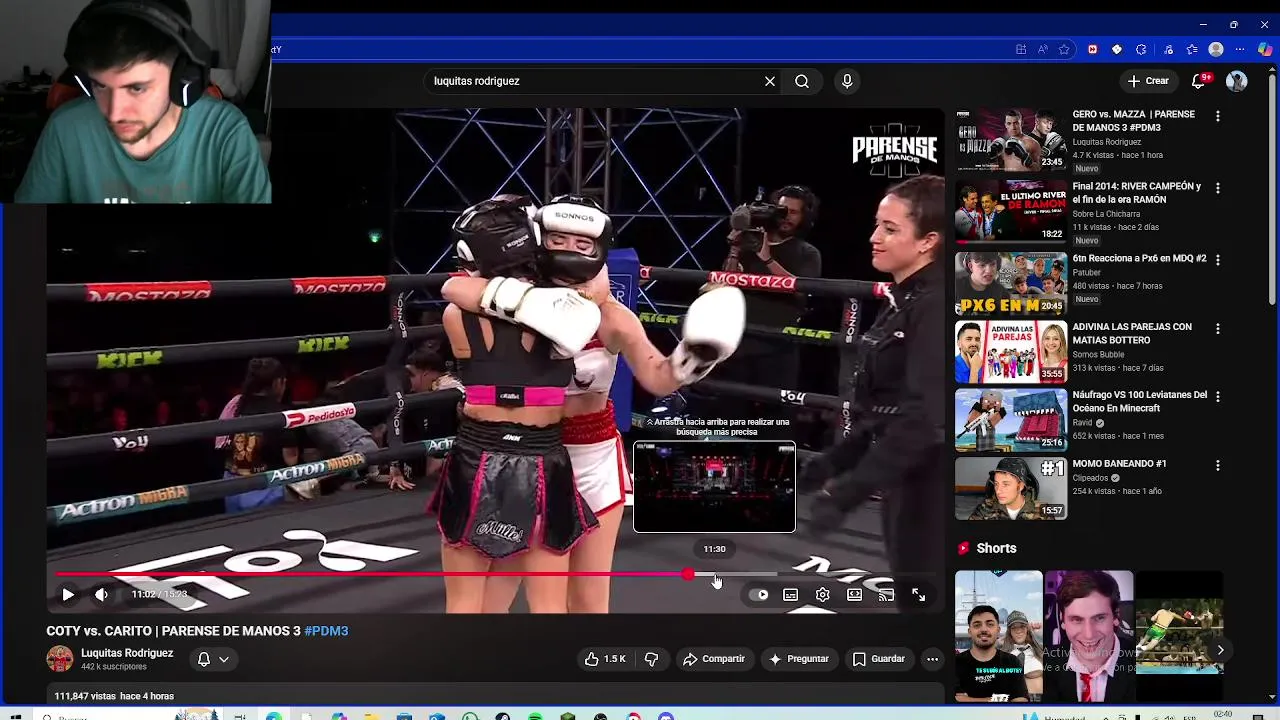The image size is (1280, 720).
Task: Open YouTube notifications bell
Action: pos(1199,81)
